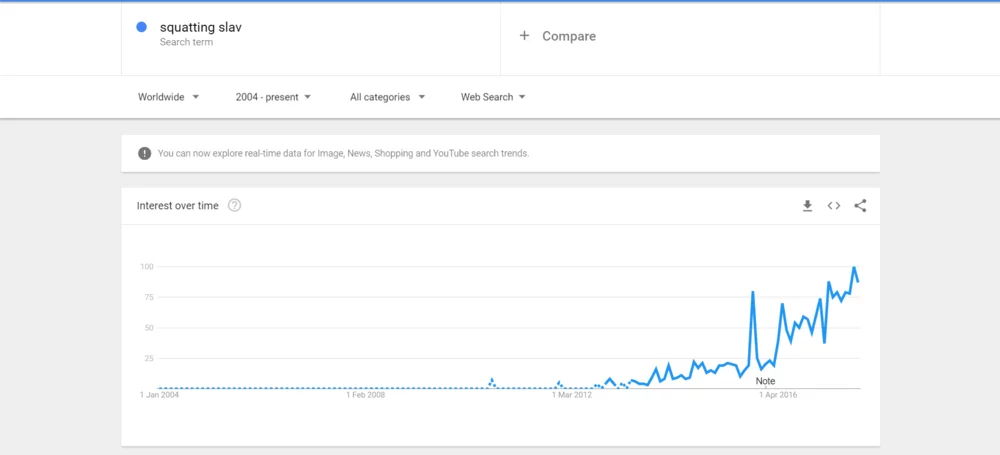Click the blue dot color indicator
The height and width of the screenshot is (455, 1000).
pyautogui.click(x=142, y=28)
